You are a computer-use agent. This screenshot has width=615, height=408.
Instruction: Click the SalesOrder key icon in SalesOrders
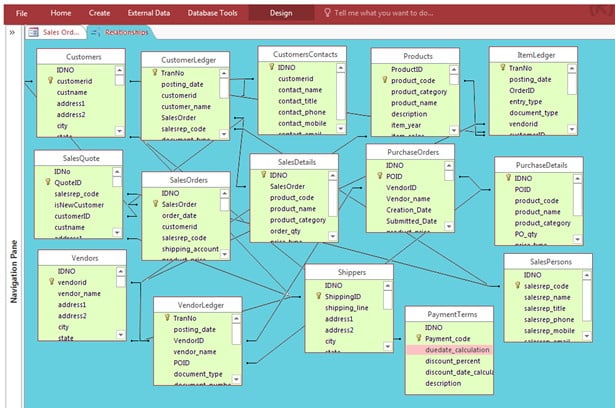(155, 203)
